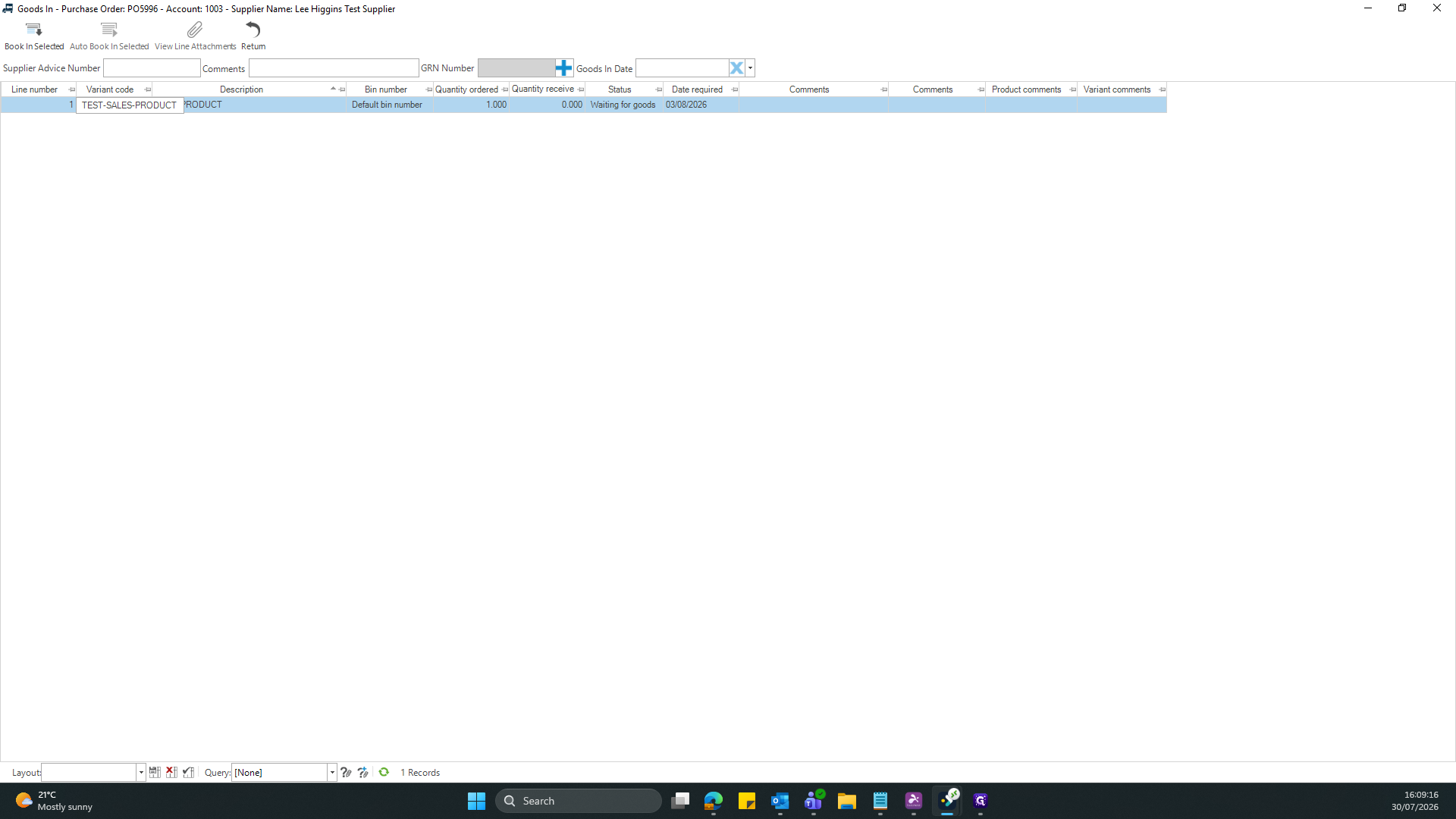The image size is (1456, 819).
Task: Pin the Bin number column
Action: (429, 89)
